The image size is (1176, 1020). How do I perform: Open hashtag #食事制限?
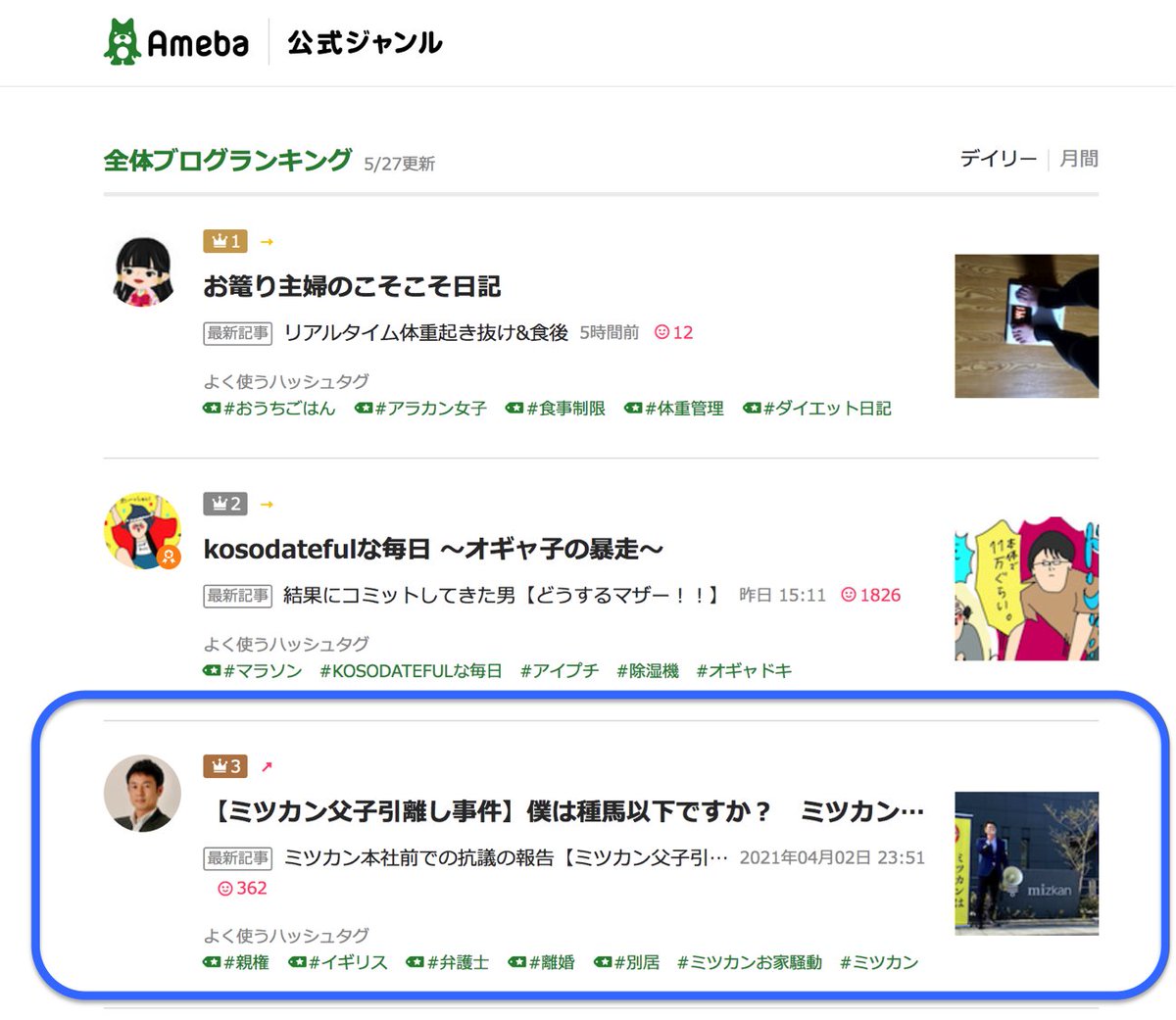[x=556, y=409]
